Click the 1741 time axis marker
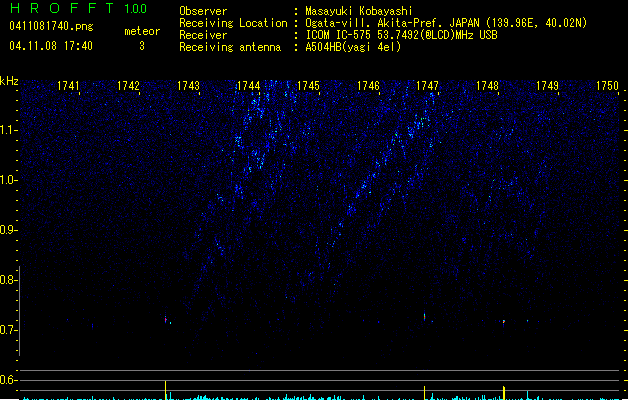629x400 pixels. [x=68, y=86]
